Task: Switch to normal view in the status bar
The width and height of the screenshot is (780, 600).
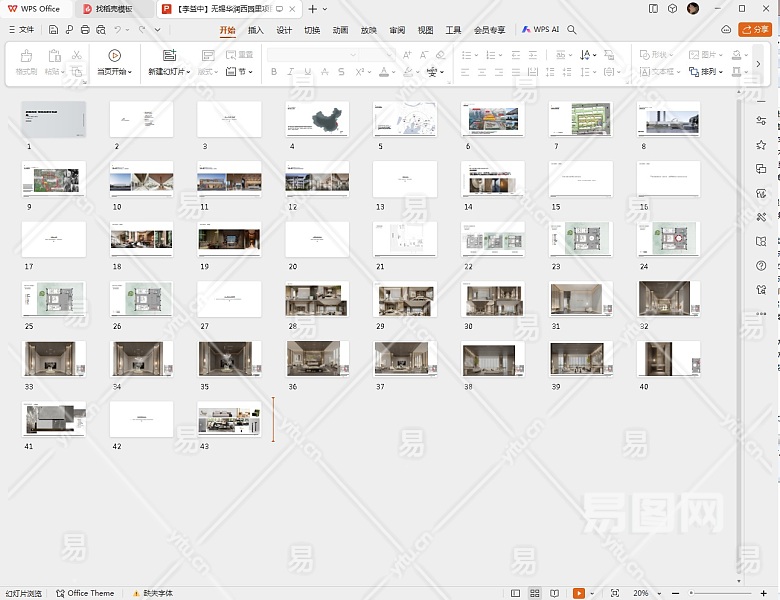Action: 515,593
